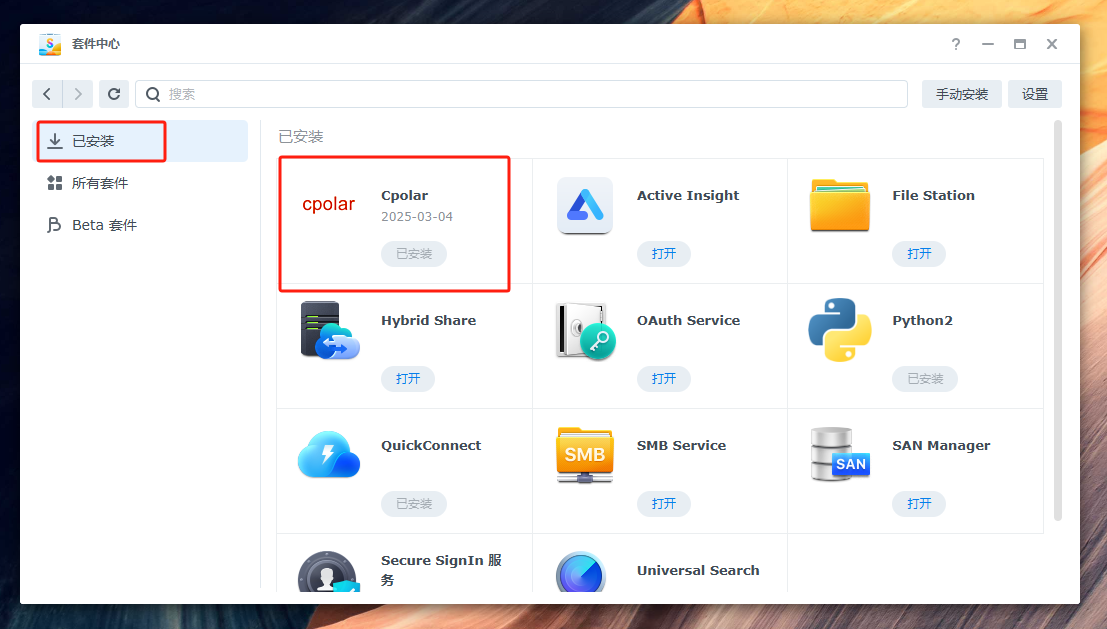Minimize the Package Center window
The image size is (1107, 629).
pyautogui.click(x=988, y=44)
